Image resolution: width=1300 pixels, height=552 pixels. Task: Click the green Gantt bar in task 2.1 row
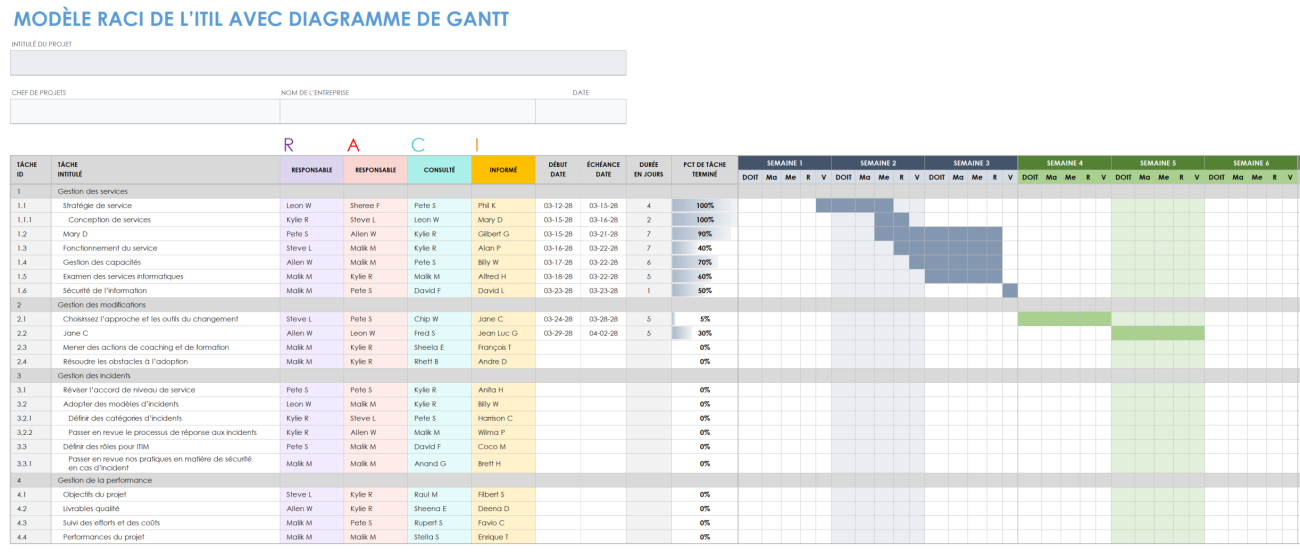click(1064, 319)
